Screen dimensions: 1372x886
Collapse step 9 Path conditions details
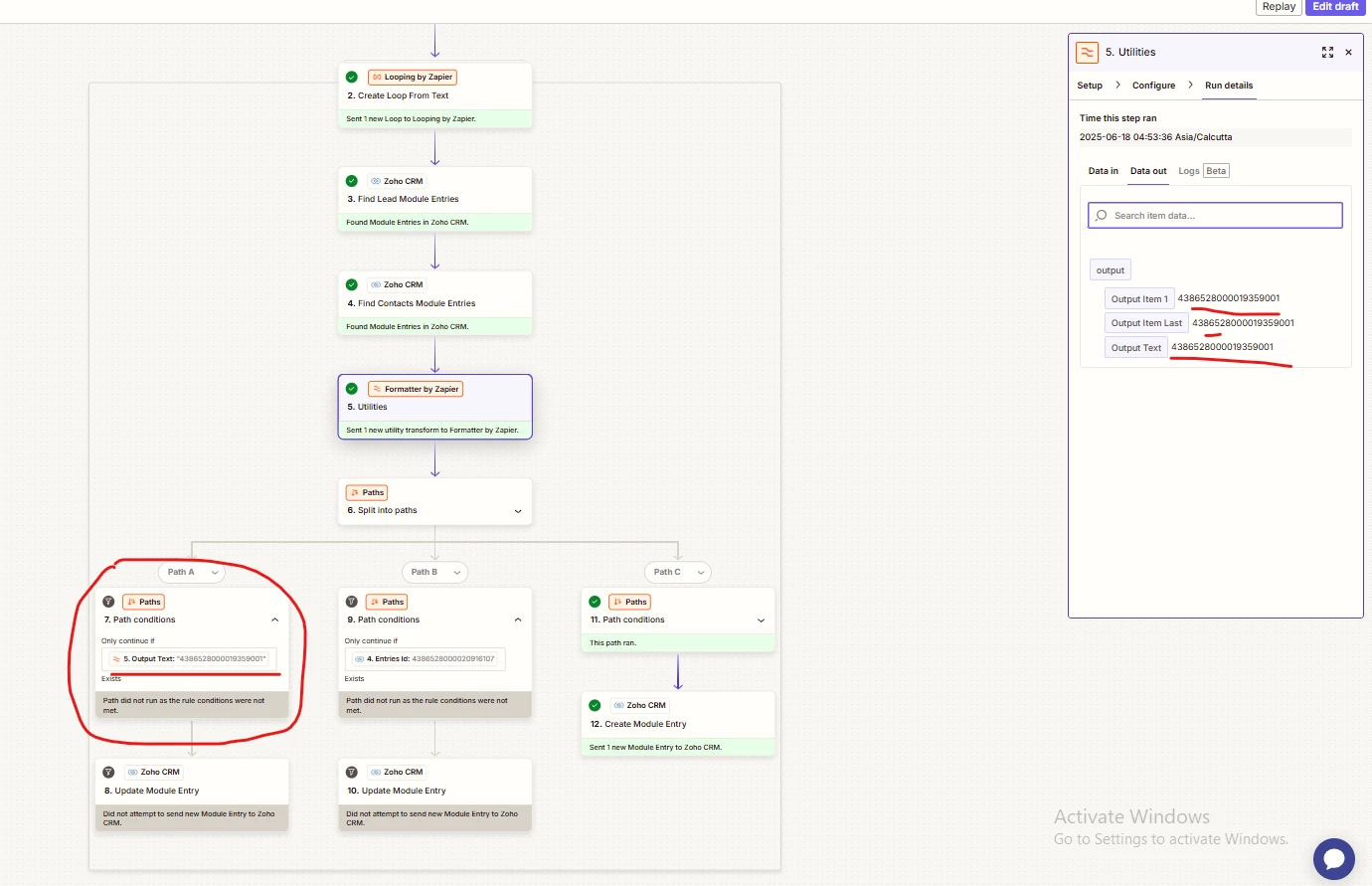point(518,620)
